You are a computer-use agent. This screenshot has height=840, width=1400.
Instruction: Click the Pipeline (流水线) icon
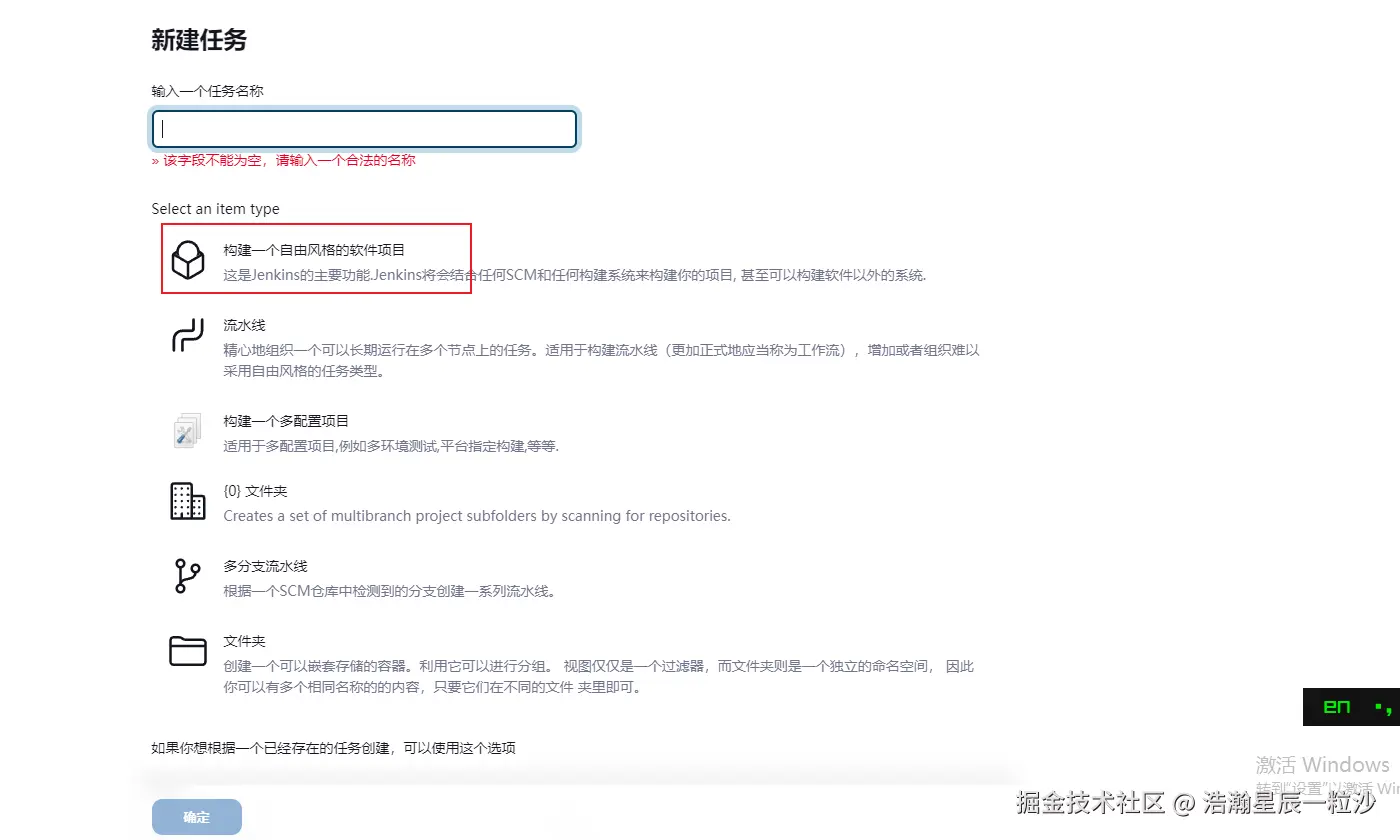point(188,335)
